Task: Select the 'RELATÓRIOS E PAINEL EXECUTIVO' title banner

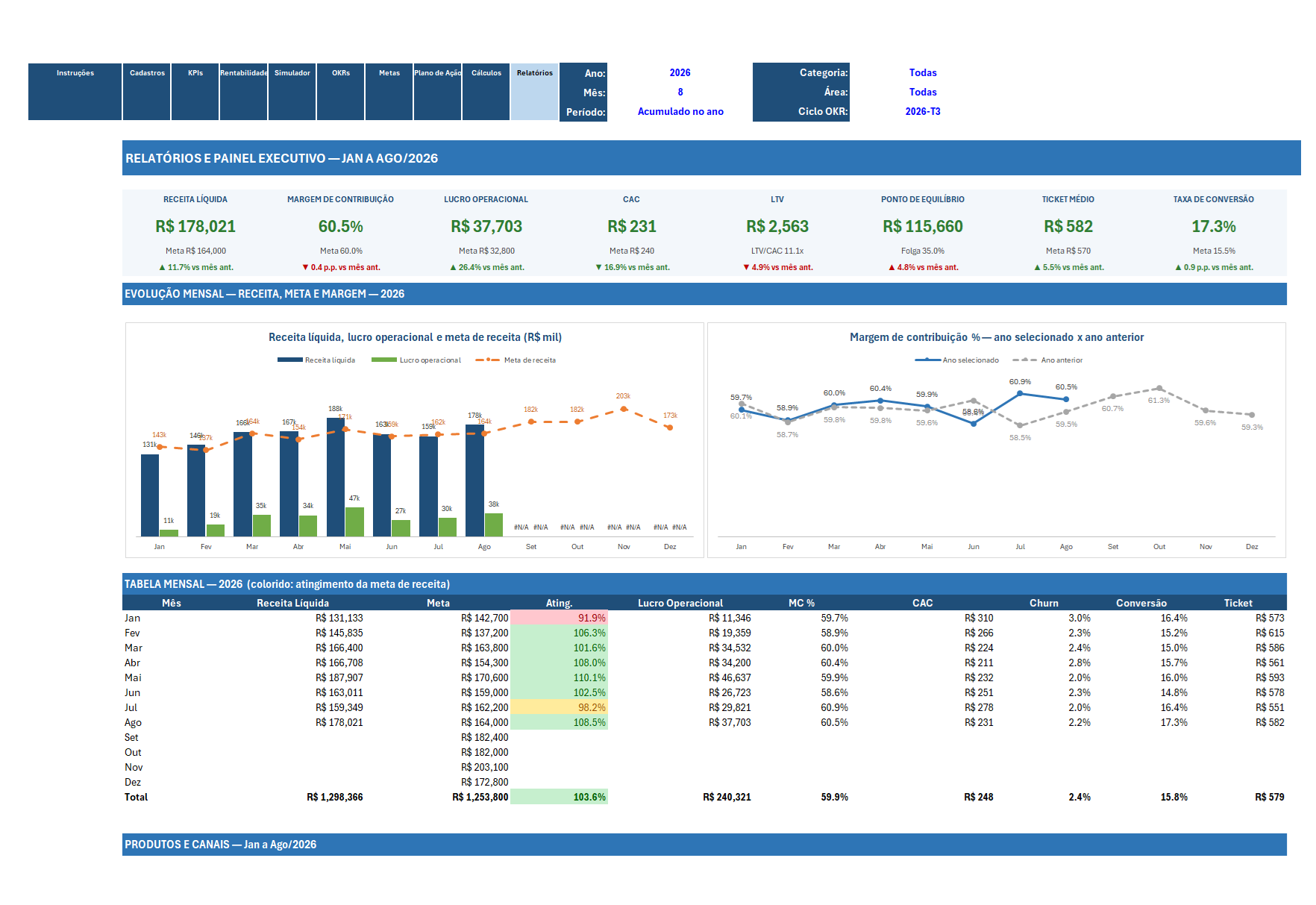Action: tap(712, 158)
